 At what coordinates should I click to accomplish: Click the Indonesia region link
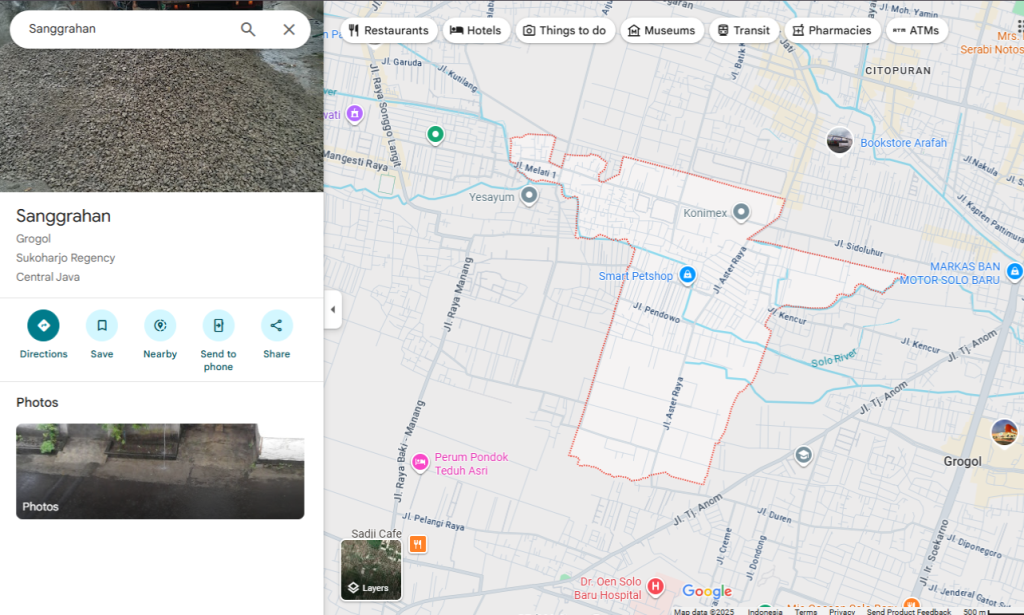(x=765, y=612)
